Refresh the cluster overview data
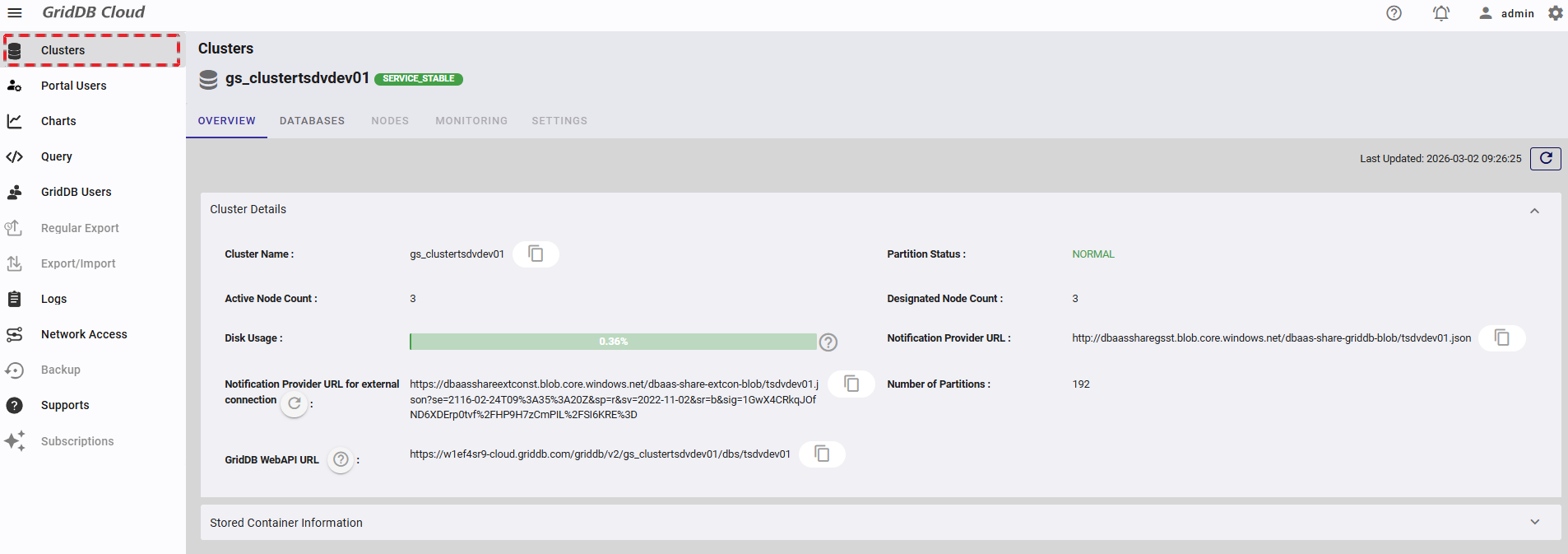The height and width of the screenshot is (554, 1568). click(x=1546, y=158)
